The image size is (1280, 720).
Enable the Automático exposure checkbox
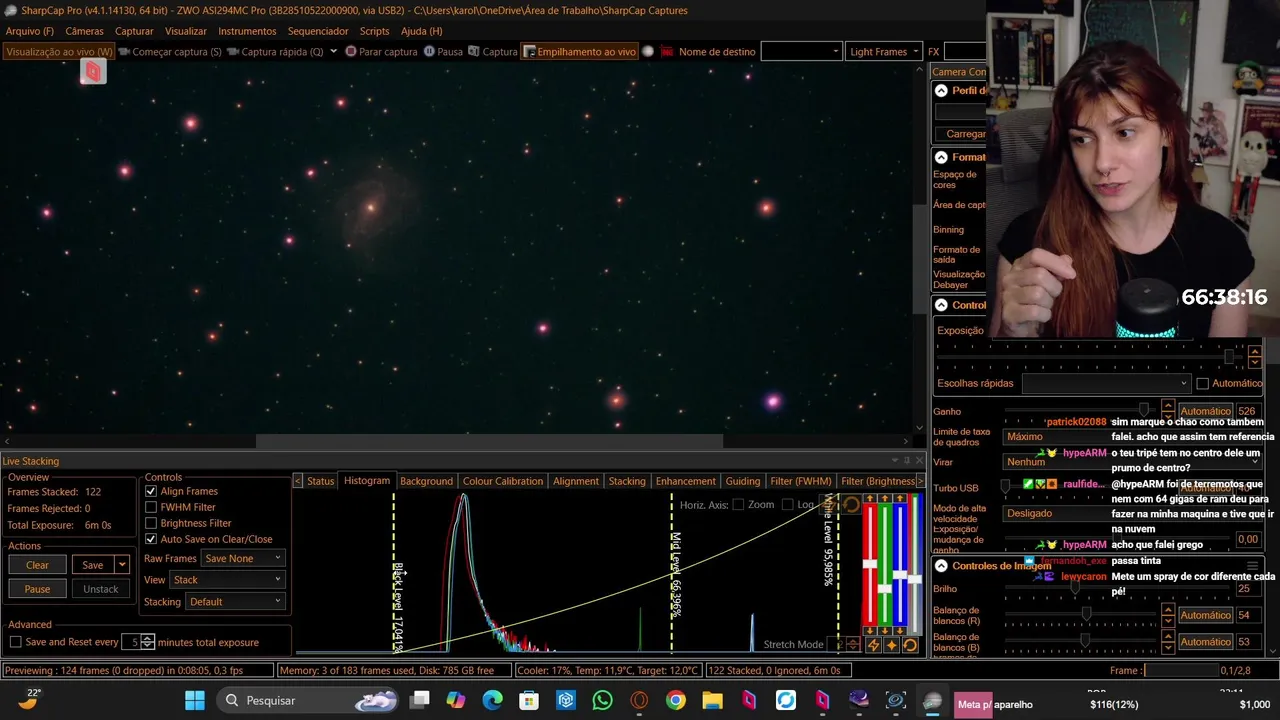pos(1203,383)
